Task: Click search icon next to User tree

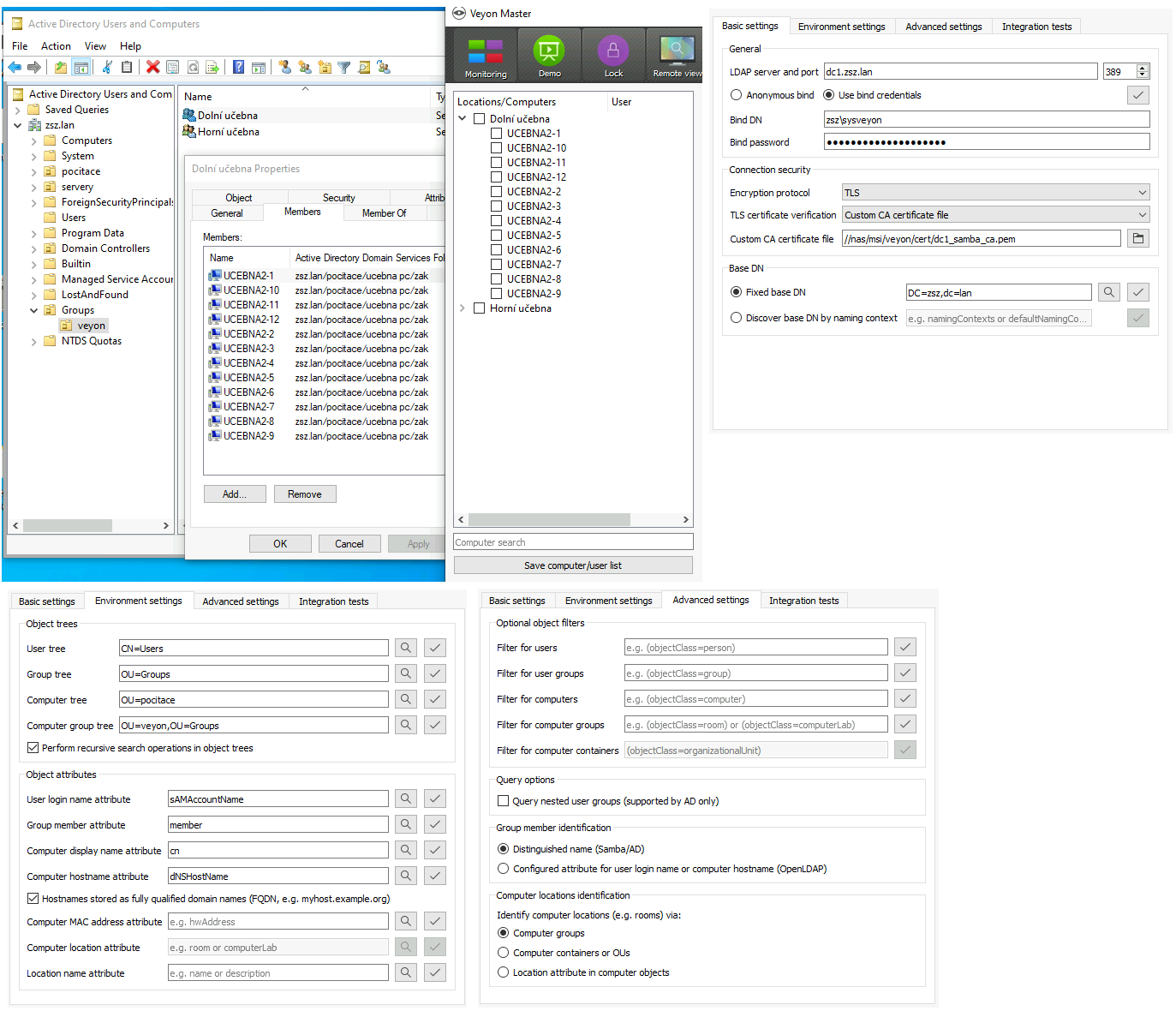Action: coord(406,648)
